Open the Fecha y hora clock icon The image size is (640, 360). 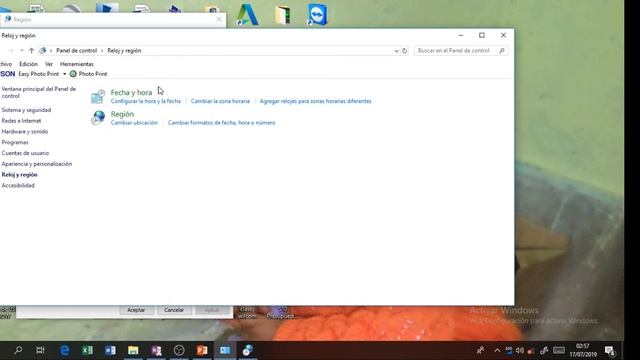98,97
